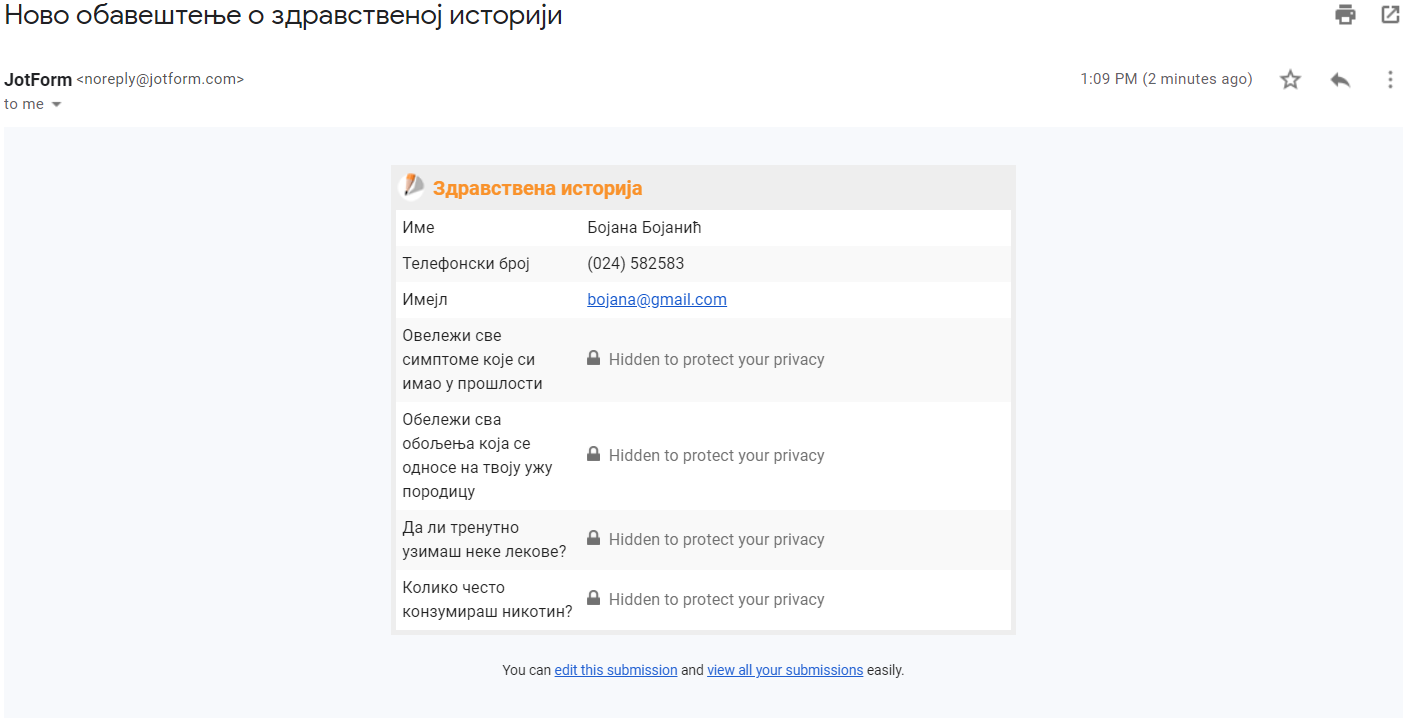The width and height of the screenshot is (1415, 724).
Task: Click the bojana@gmail.com email link
Action: [x=656, y=300]
